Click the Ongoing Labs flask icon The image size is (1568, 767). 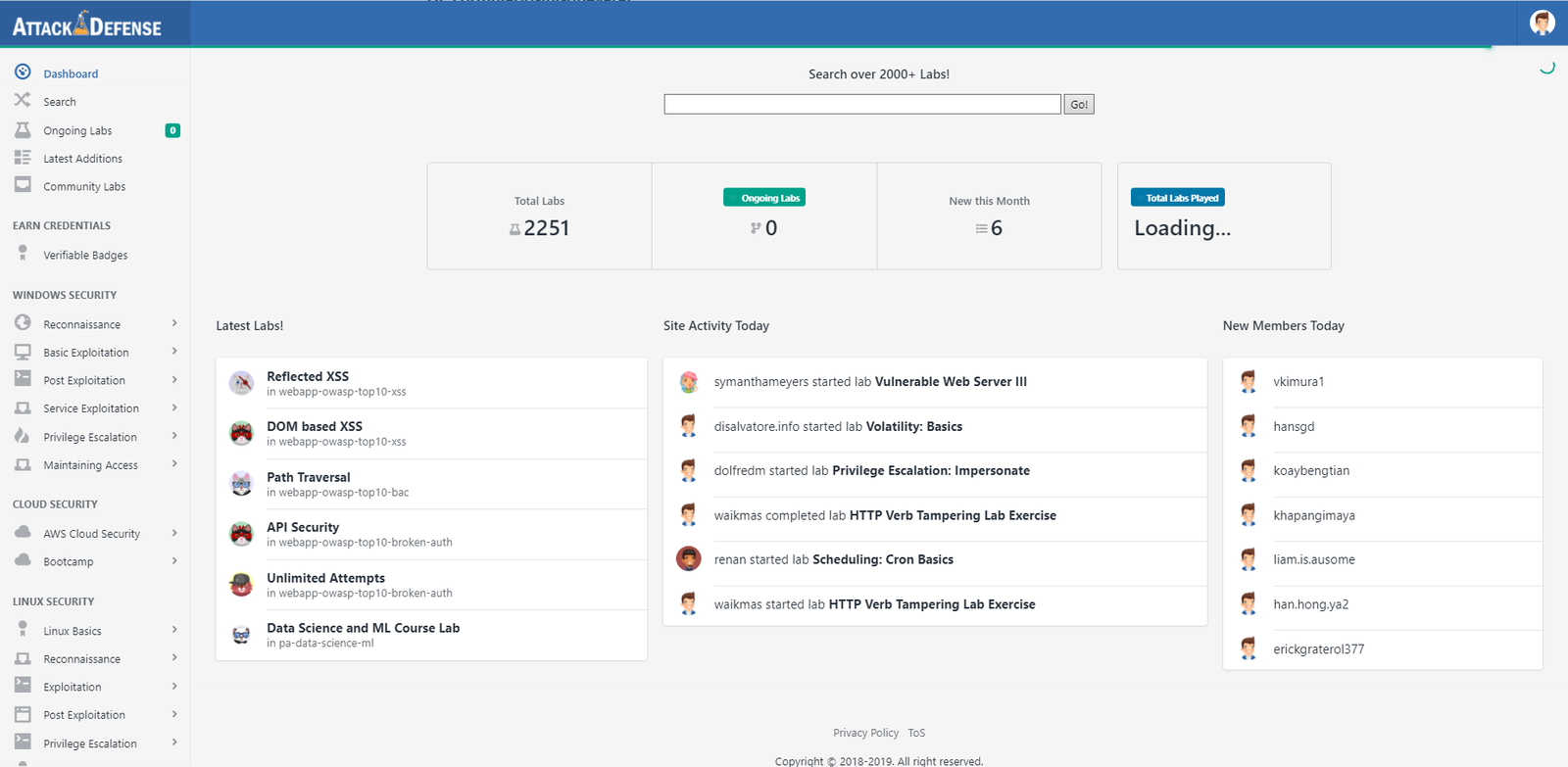(23, 129)
